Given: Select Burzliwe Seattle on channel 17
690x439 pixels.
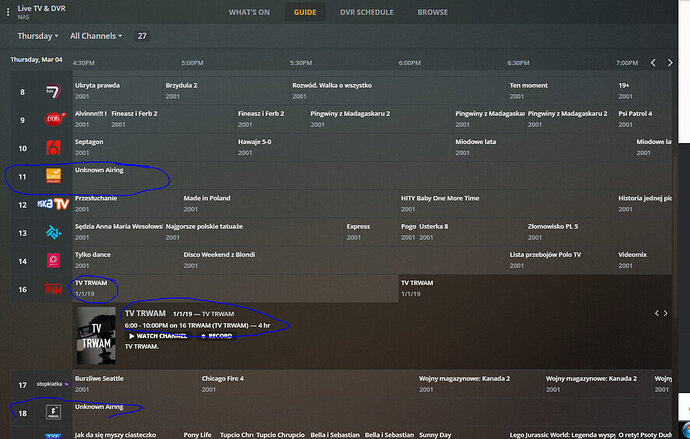Looking at the screenshot, I should (x=136, y=384).
